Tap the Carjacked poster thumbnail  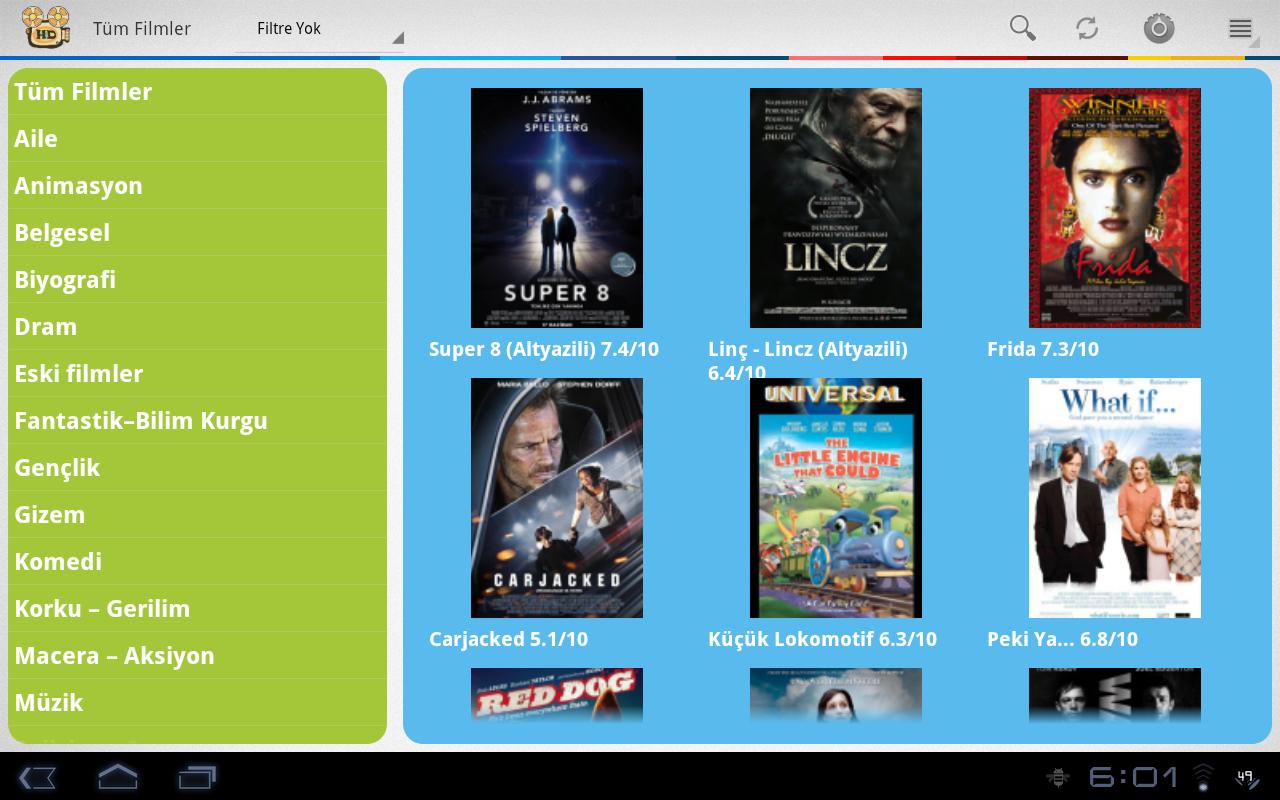click(557, 498)
